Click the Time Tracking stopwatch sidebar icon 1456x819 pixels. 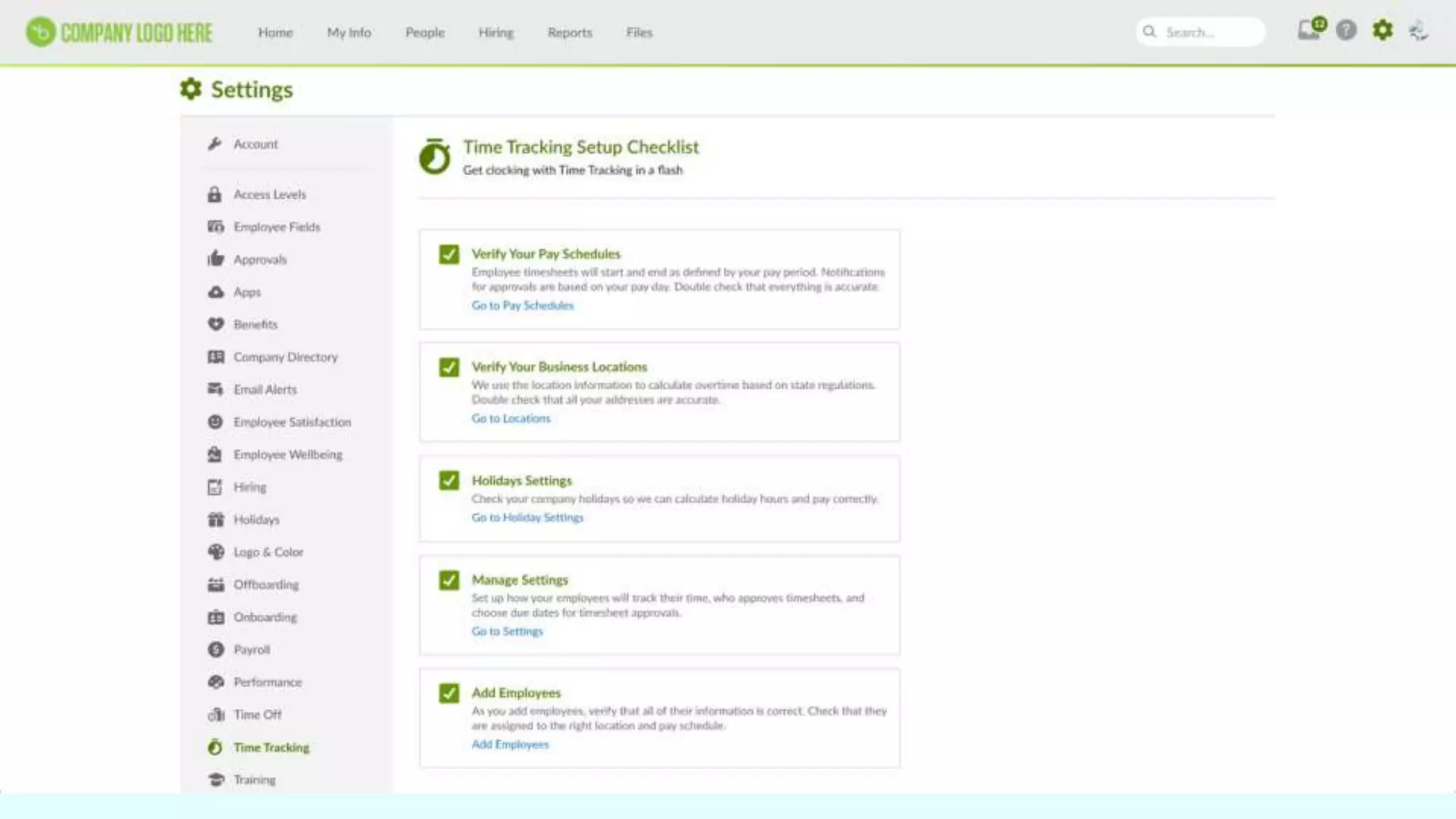[x=215, y=747]
